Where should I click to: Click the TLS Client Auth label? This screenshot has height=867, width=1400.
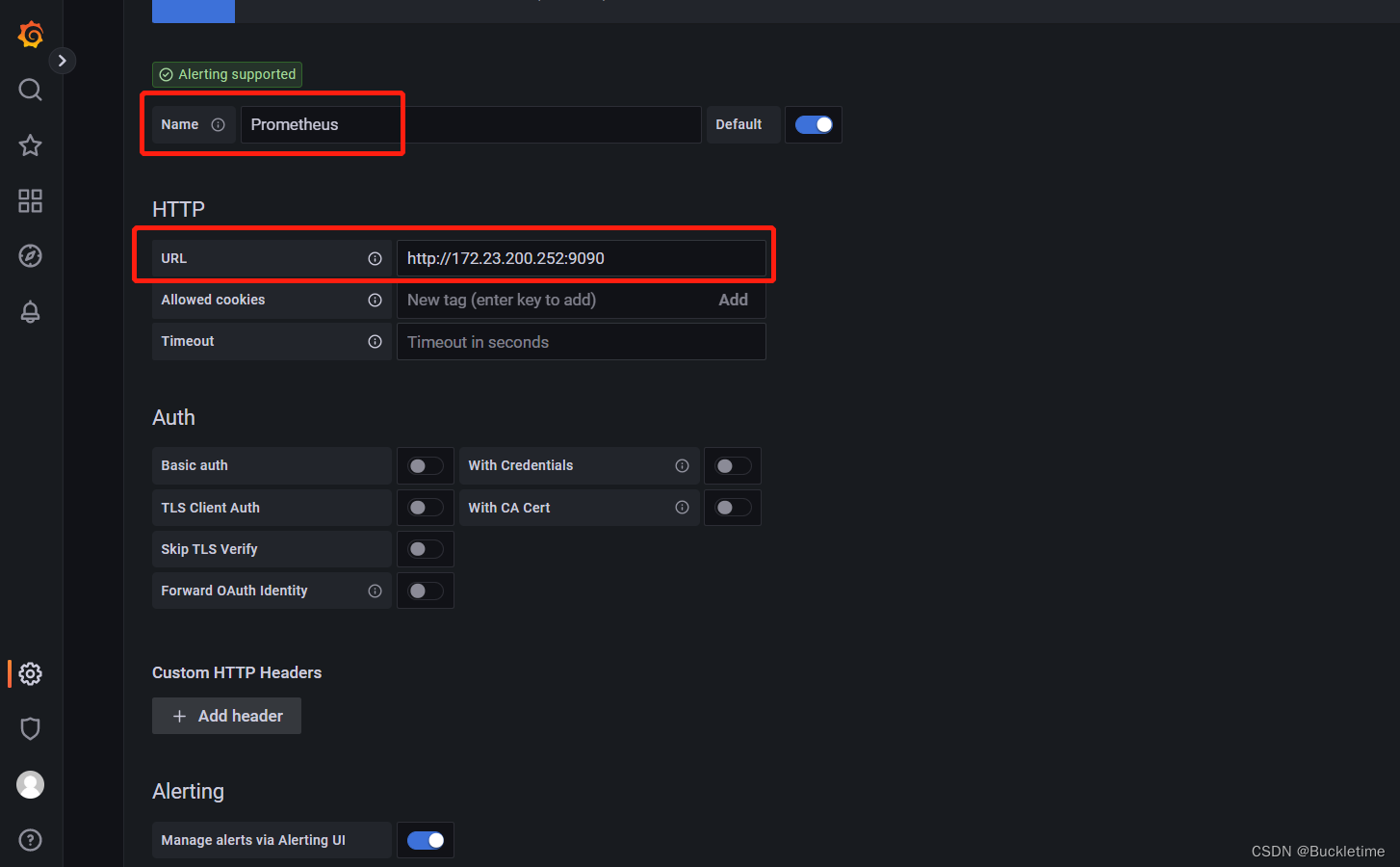tap(210, 508)
